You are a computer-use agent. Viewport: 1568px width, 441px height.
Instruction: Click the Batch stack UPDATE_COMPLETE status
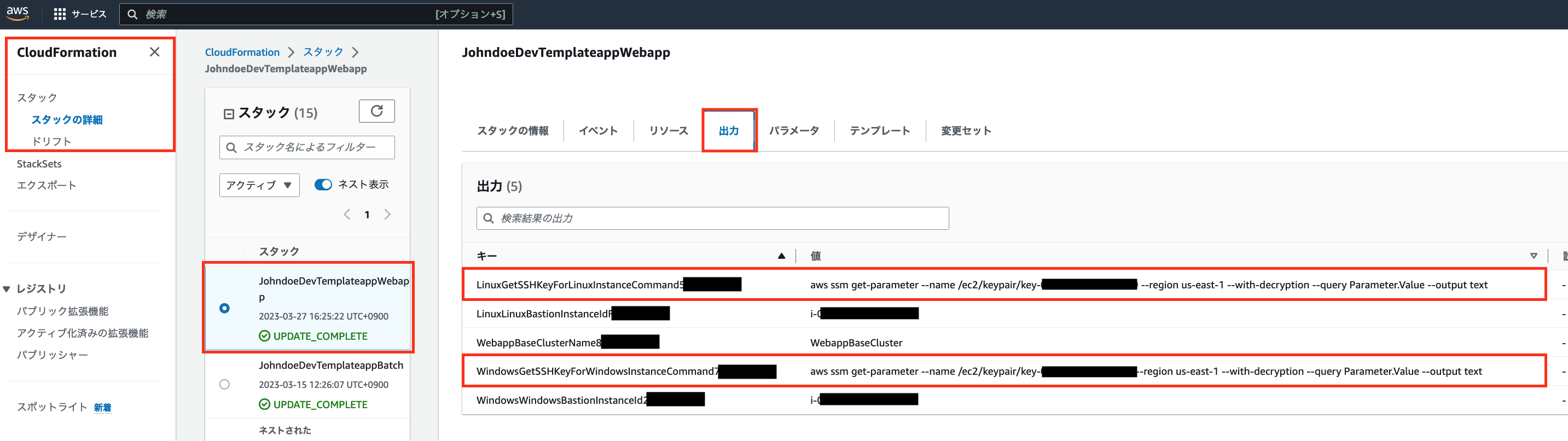point(313,404)
